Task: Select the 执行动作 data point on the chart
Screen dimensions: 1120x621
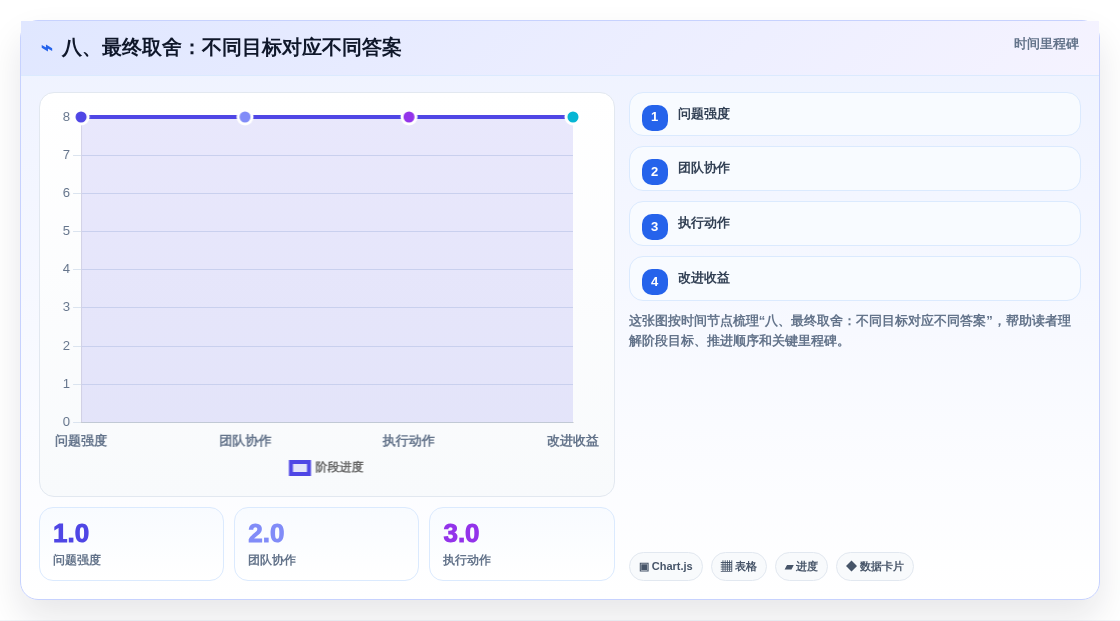Action: 409,117
